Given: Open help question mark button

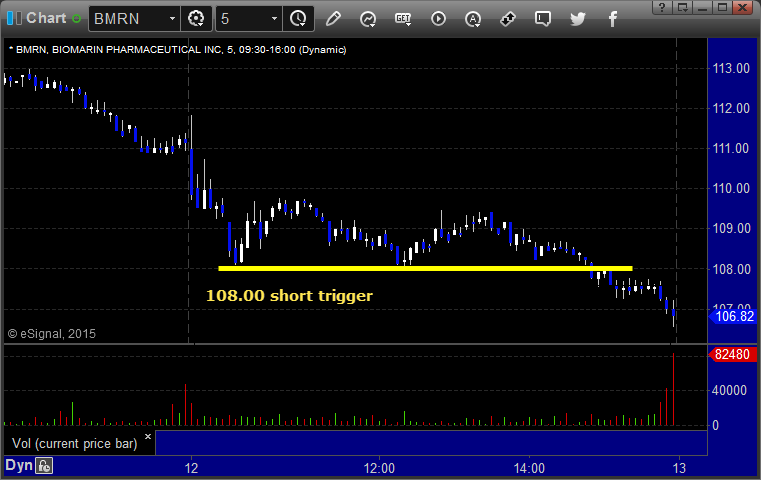Looking at the screenshot, I should click(x=662, y=7).
